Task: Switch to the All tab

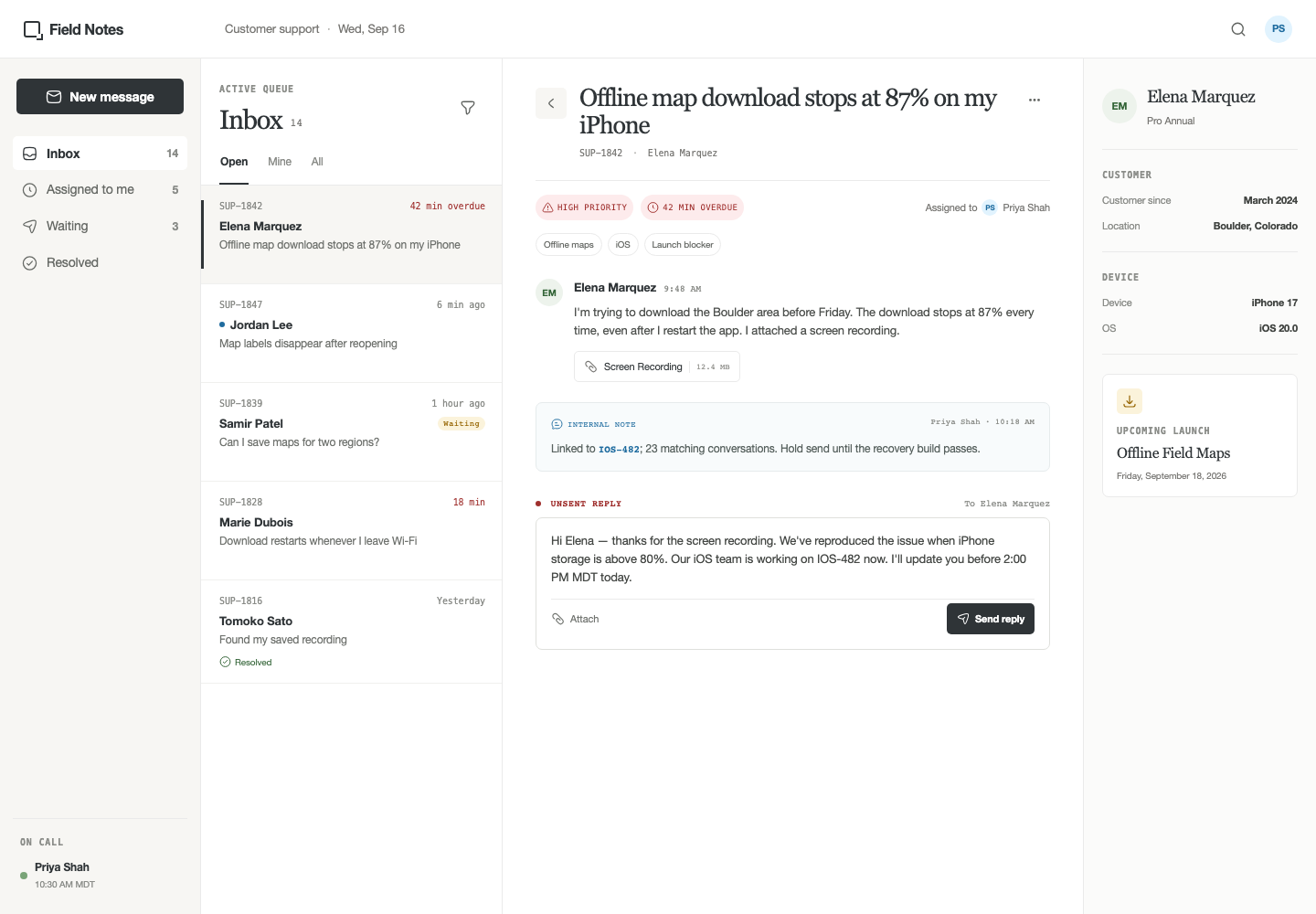Action: coord(317,162)
